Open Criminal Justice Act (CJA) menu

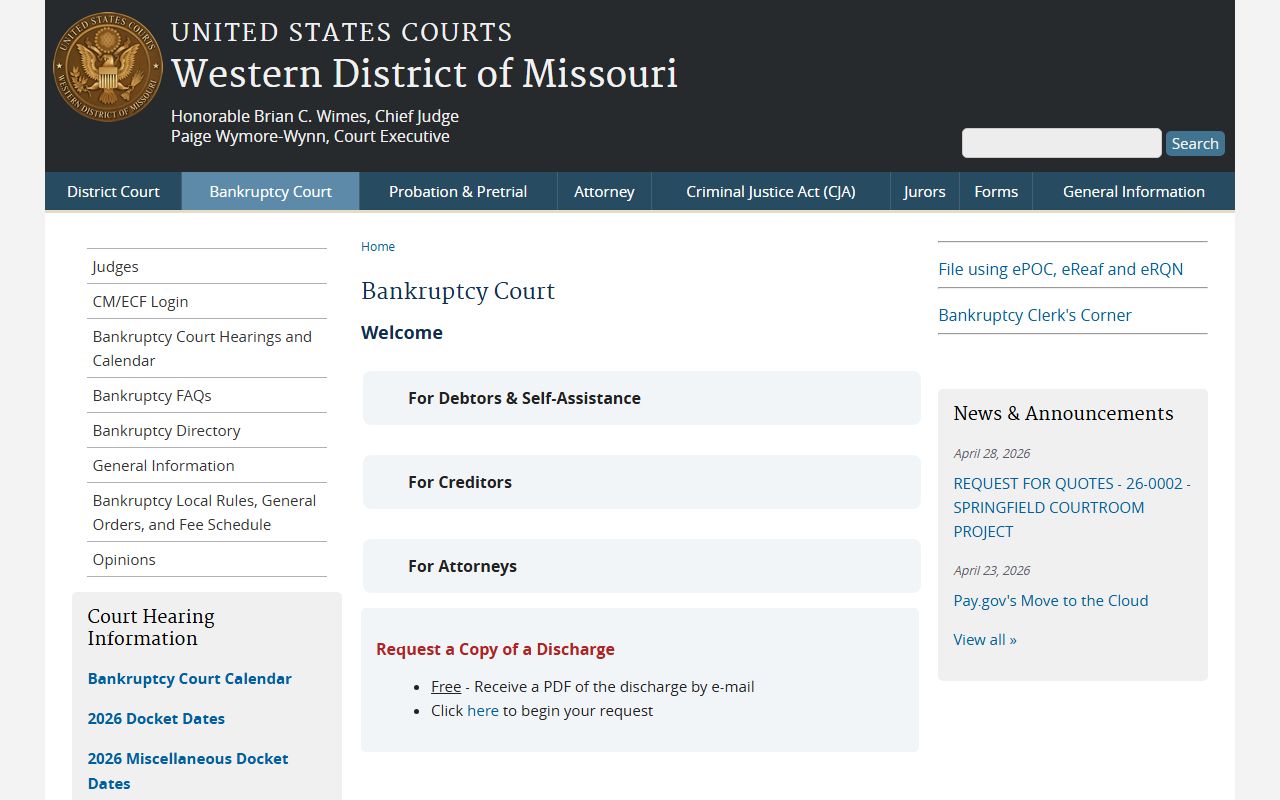point(771,191)
